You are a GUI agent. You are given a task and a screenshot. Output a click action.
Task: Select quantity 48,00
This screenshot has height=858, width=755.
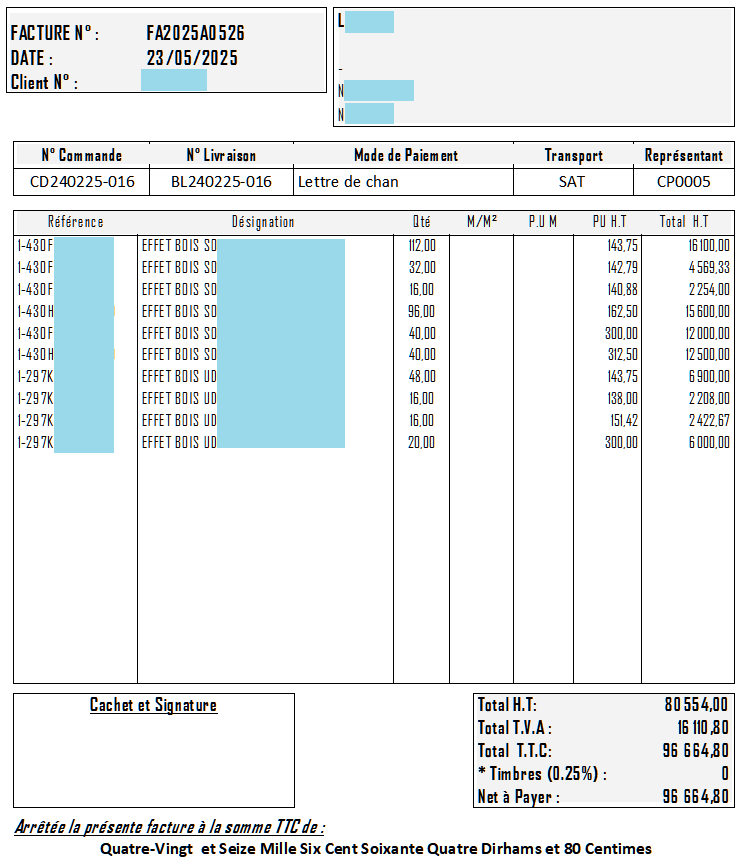pyautogui.click(x=422, y=376)
